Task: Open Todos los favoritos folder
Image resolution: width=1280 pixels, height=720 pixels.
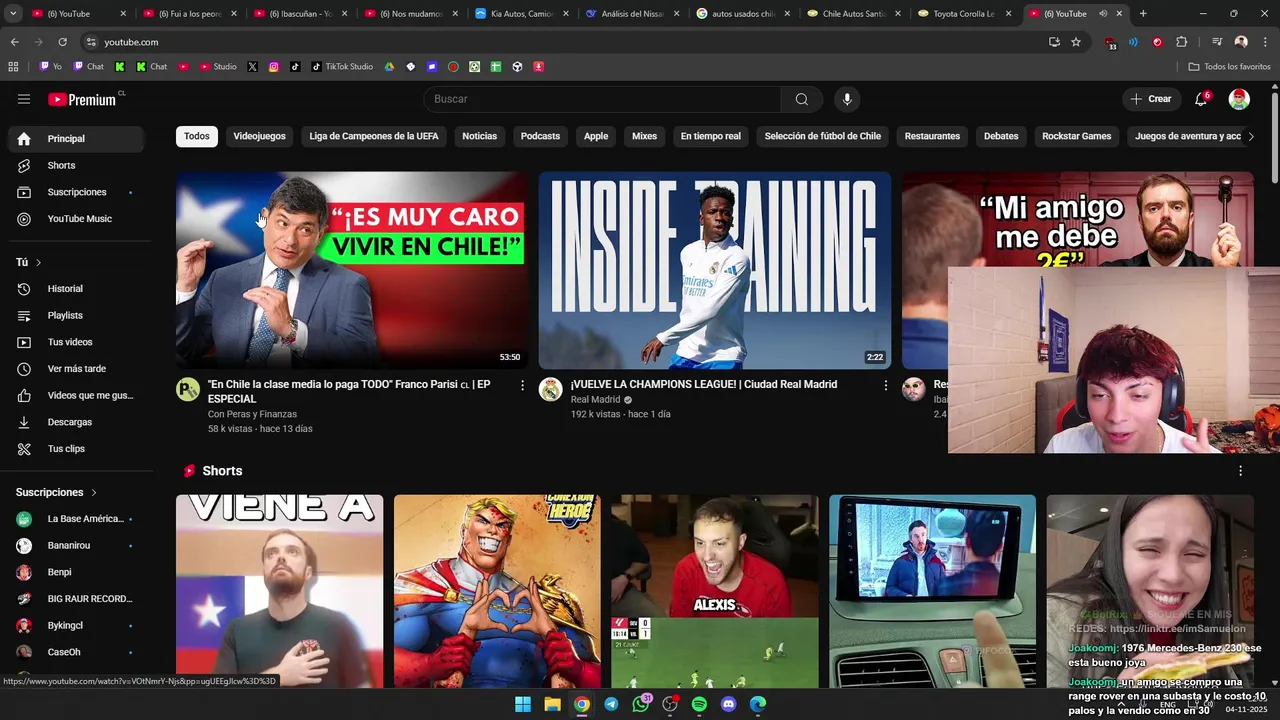Action: click(1229, 67)
